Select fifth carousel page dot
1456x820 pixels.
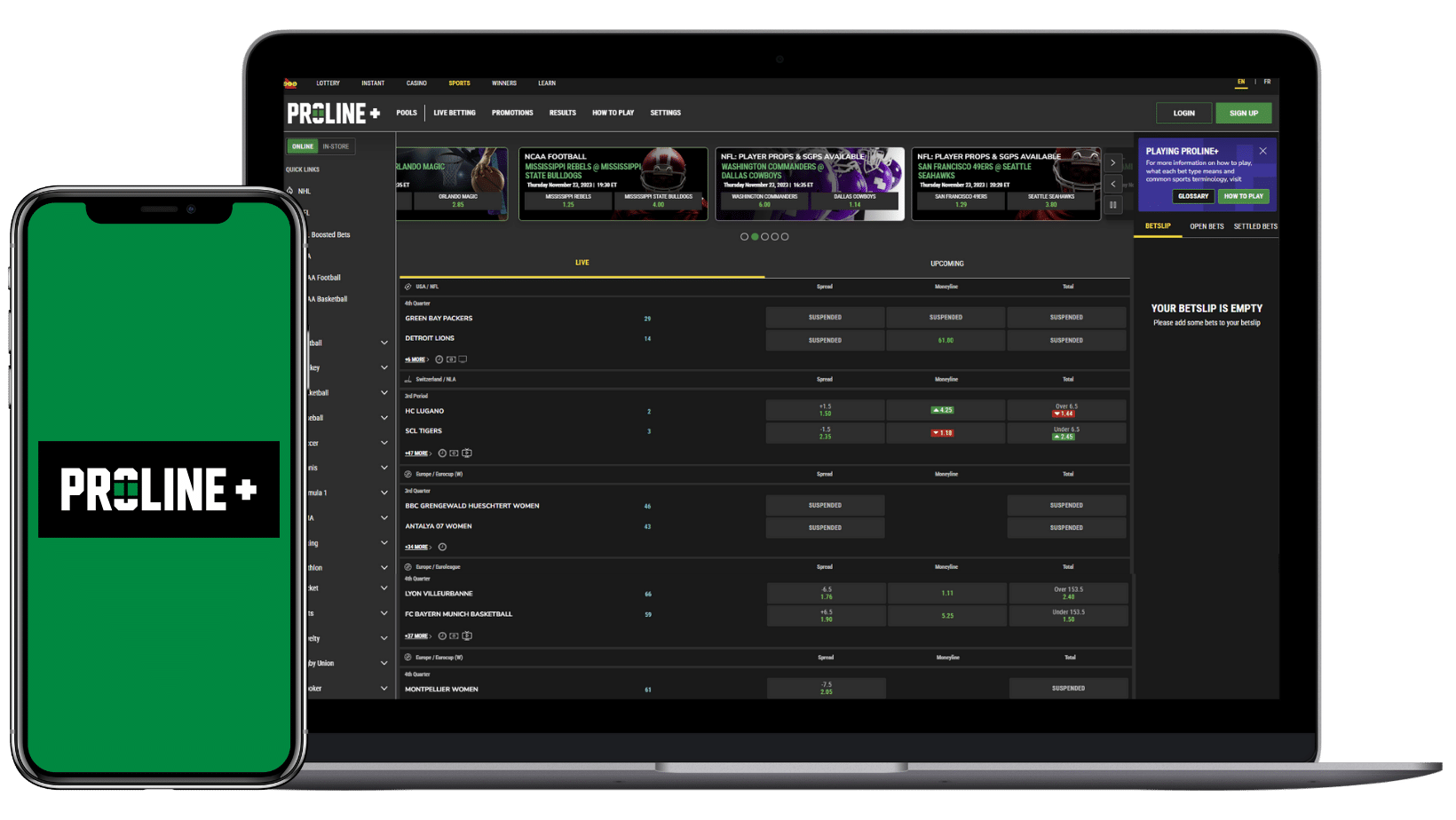pos(785,237)
